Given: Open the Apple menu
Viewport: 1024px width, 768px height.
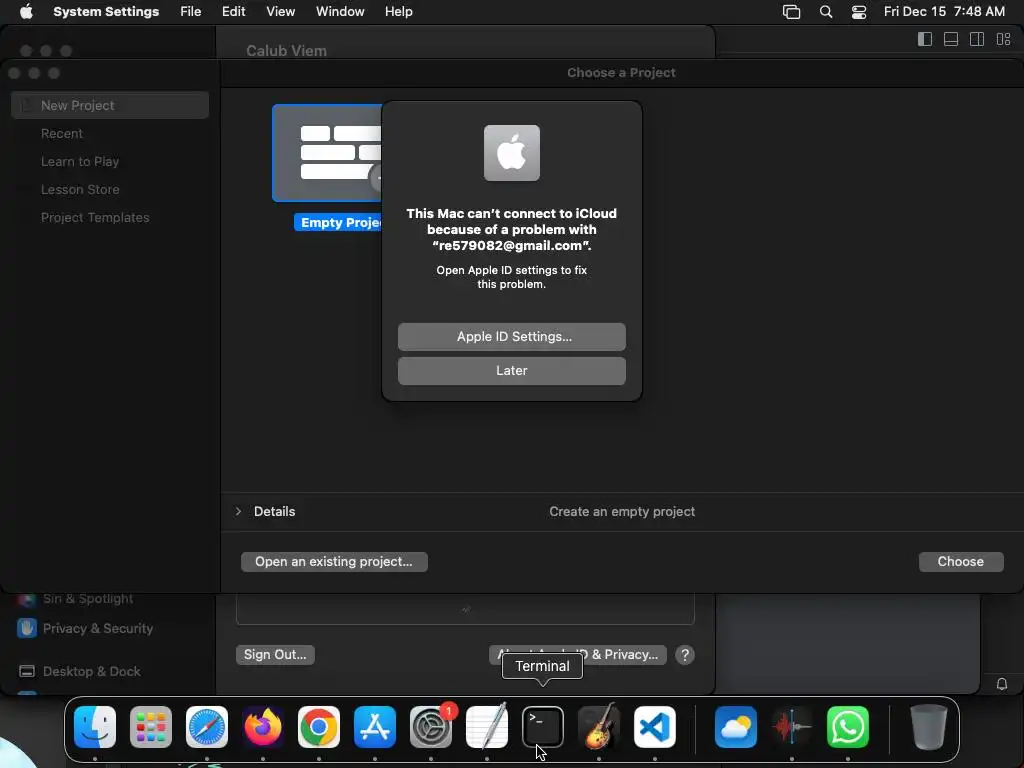Looking at the screenshot, I should [26, 12].
